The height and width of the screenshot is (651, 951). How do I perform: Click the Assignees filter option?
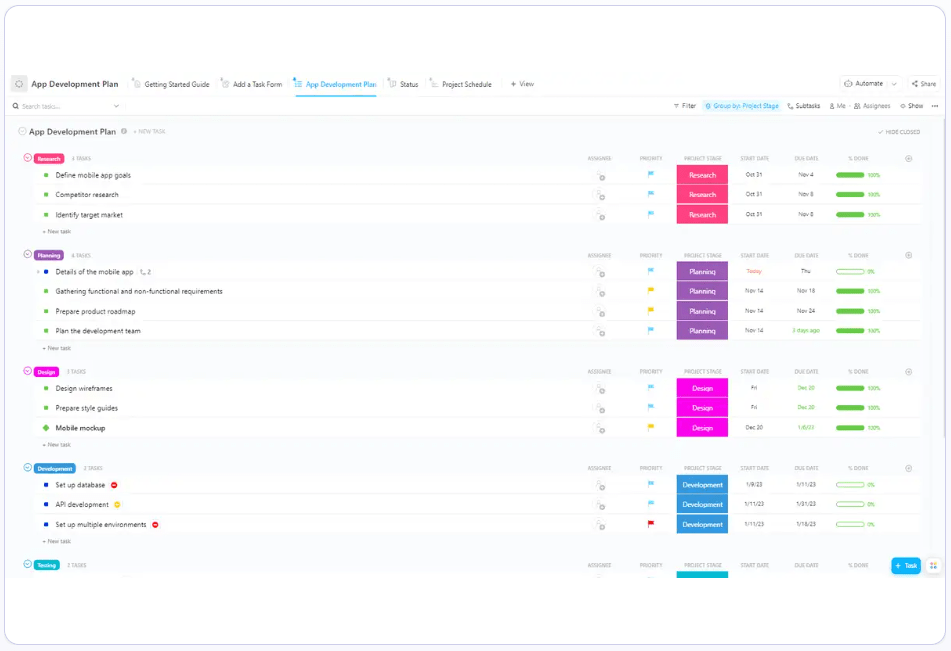(x=872, y=106)
